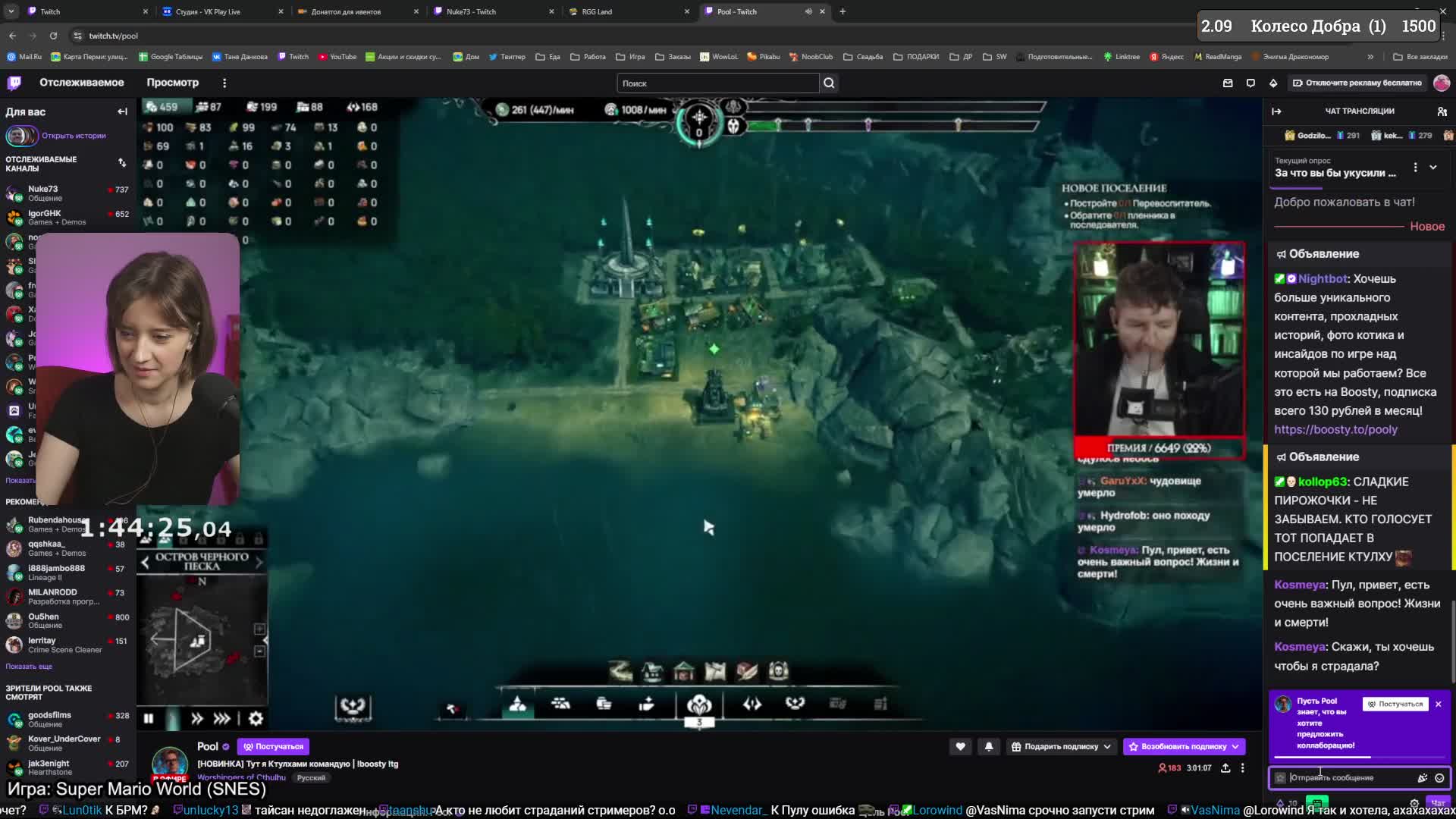Click the search magnifier button
This screenshot has width=1456, height=819.
pos(829,83)
